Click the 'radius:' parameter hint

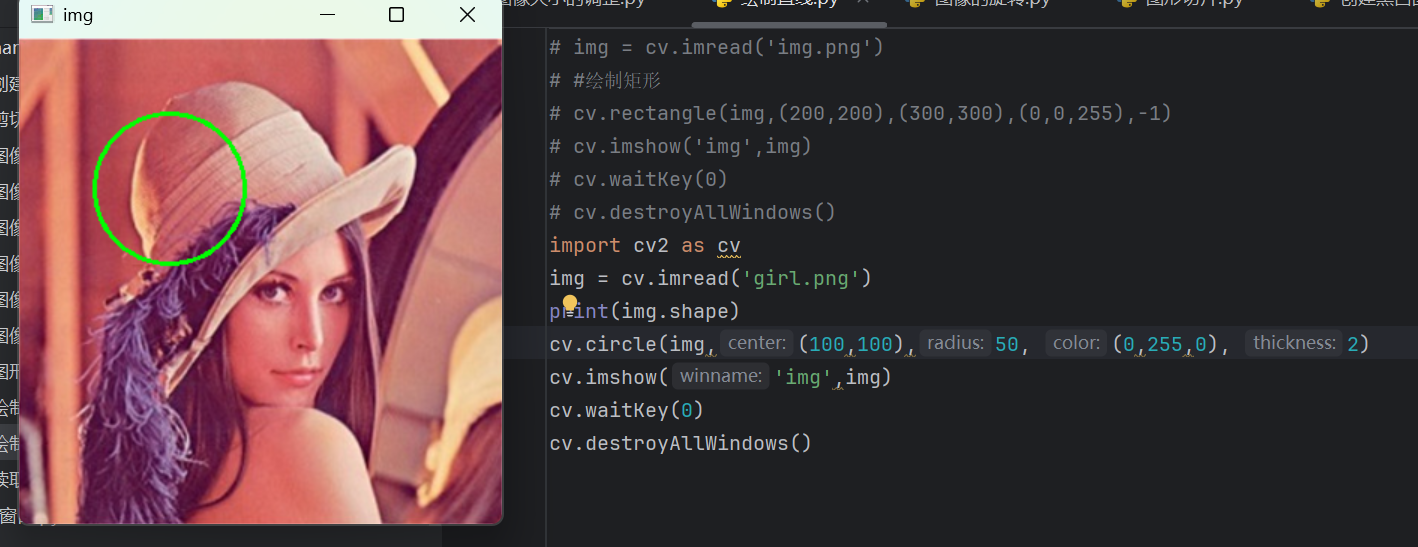tap(955, 343)
